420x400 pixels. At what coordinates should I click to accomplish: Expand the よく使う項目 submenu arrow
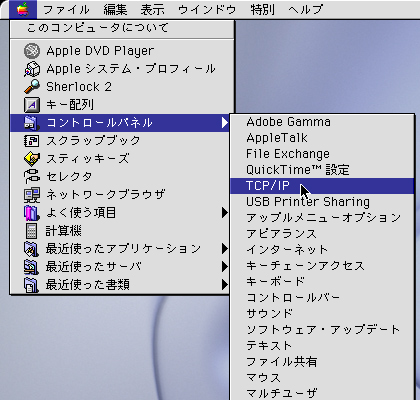pos(225,212)
